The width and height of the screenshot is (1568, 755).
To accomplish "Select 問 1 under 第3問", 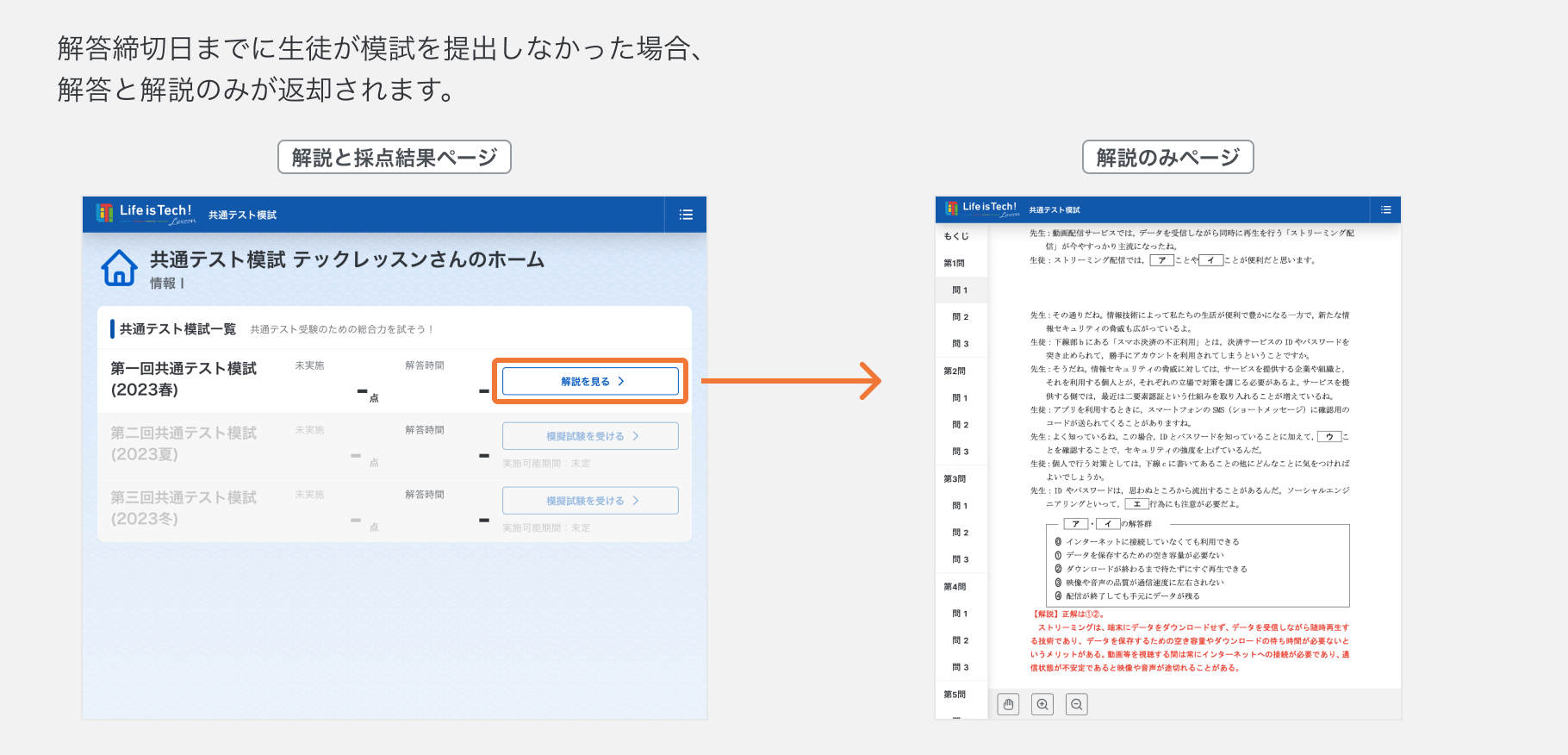I will point(960,506).
